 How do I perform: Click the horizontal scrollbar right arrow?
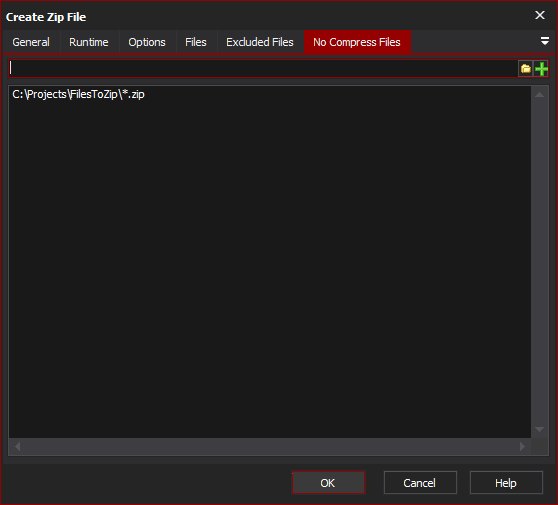click(522, 446)
